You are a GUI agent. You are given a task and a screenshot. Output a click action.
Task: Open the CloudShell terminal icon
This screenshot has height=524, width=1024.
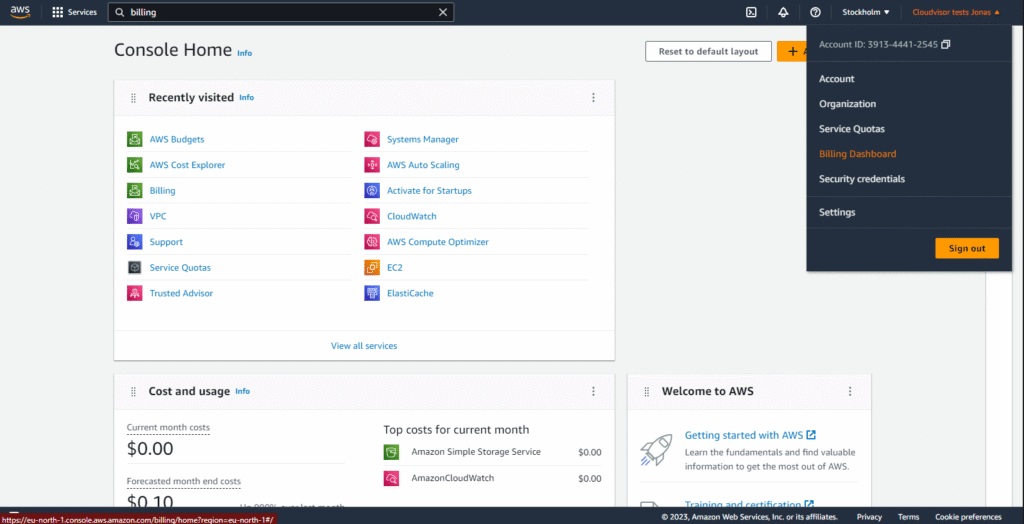click(751, 12)
